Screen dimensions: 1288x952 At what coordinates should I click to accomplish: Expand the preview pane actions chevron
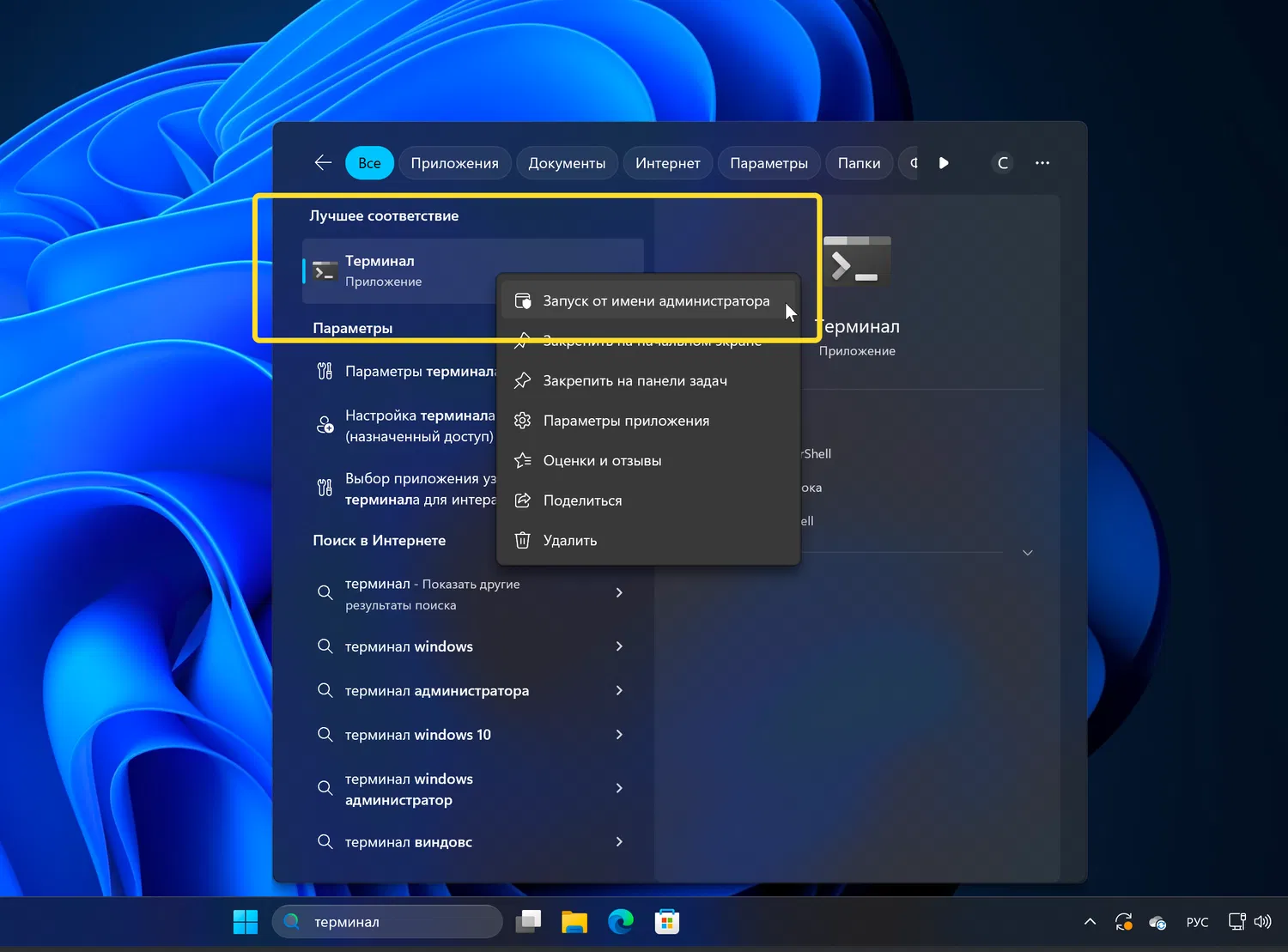(1028, 553)
